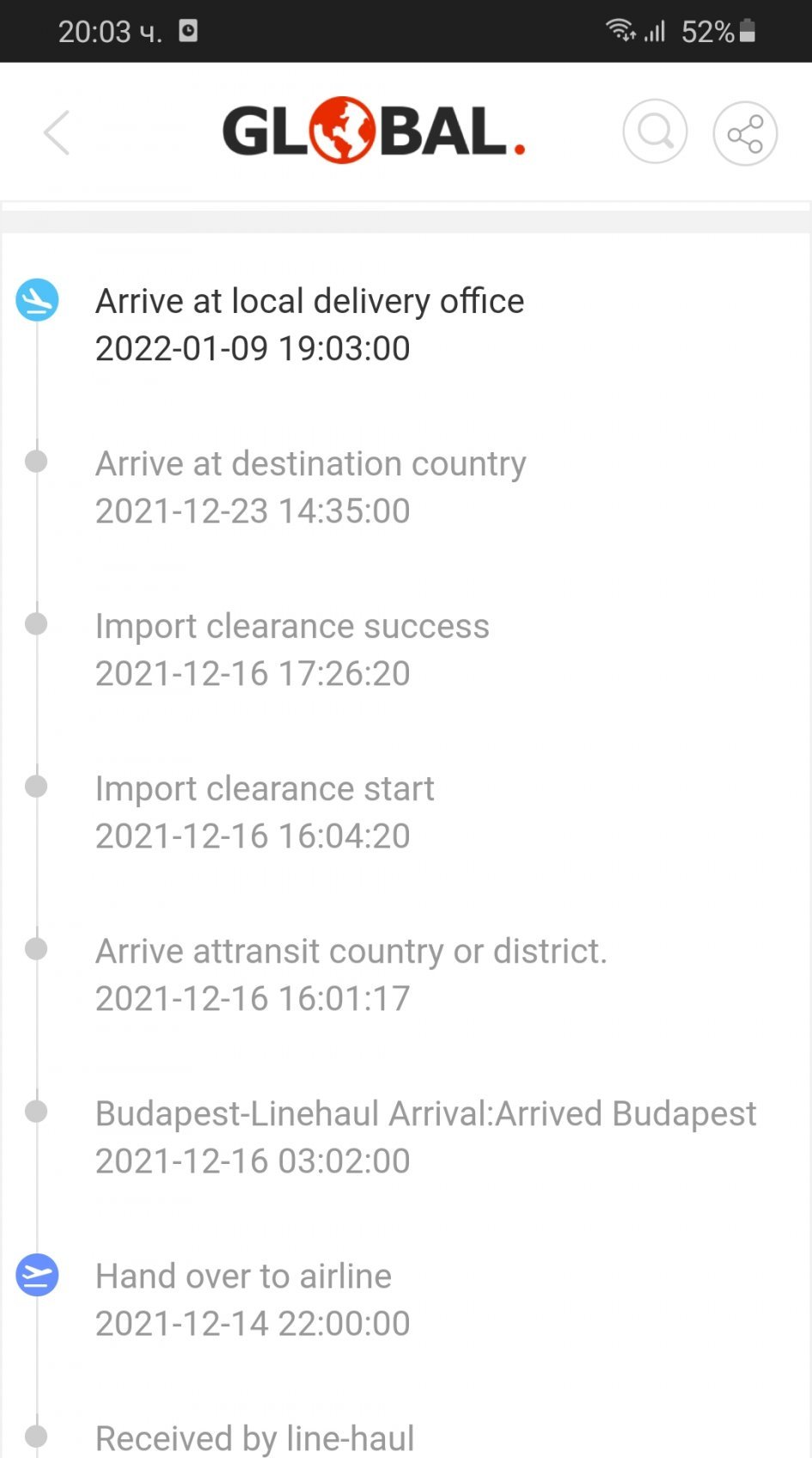This screenshot has height=1458, width=812.
Task: Tap the battery indicator icon
Action: [748, 31]
